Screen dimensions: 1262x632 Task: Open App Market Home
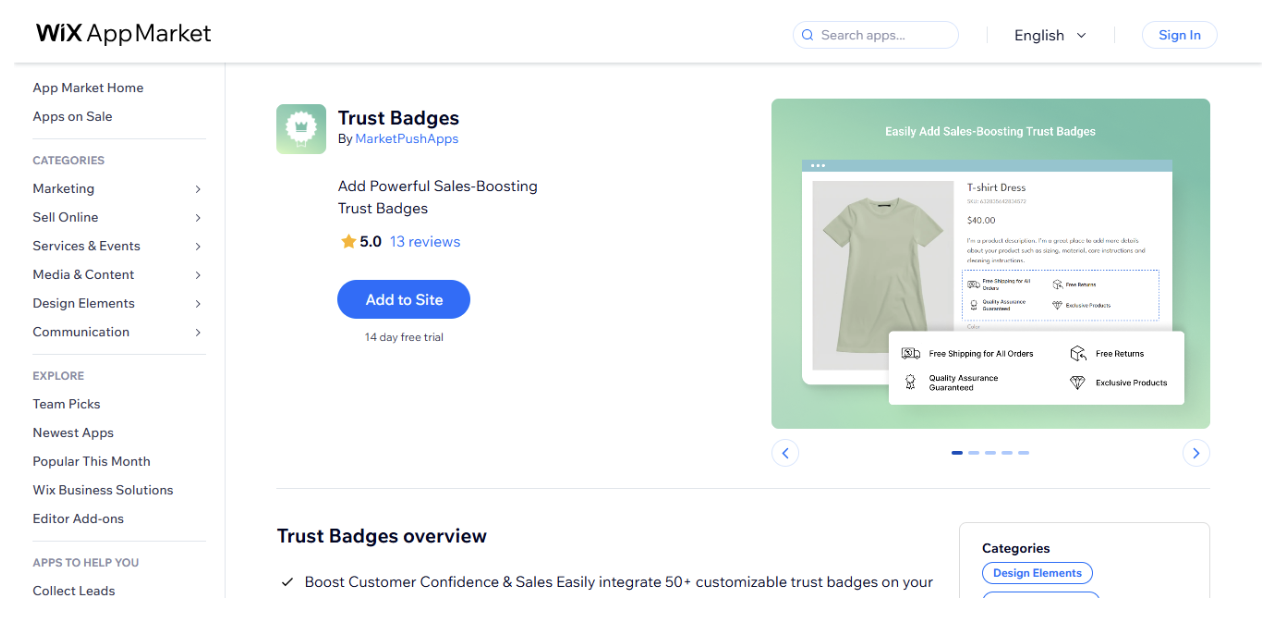(87, 88)
